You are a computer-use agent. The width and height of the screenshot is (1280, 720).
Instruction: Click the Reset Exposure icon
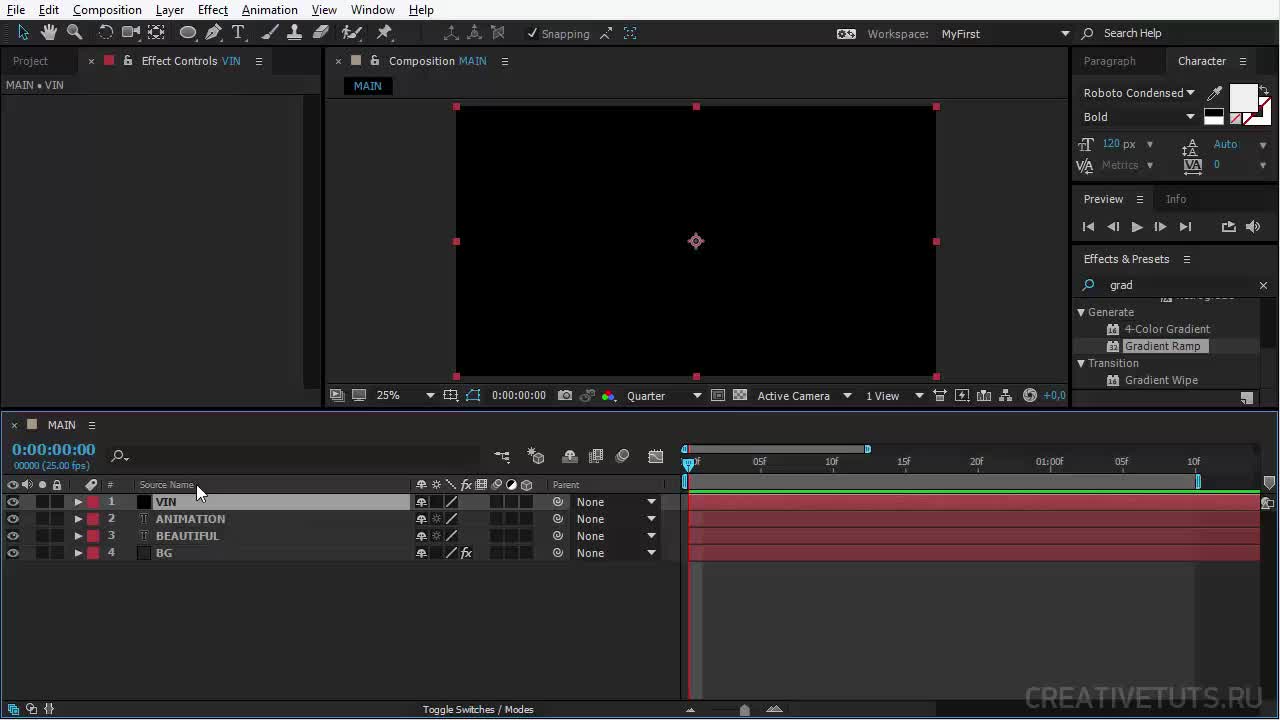tap(1030, 396)
